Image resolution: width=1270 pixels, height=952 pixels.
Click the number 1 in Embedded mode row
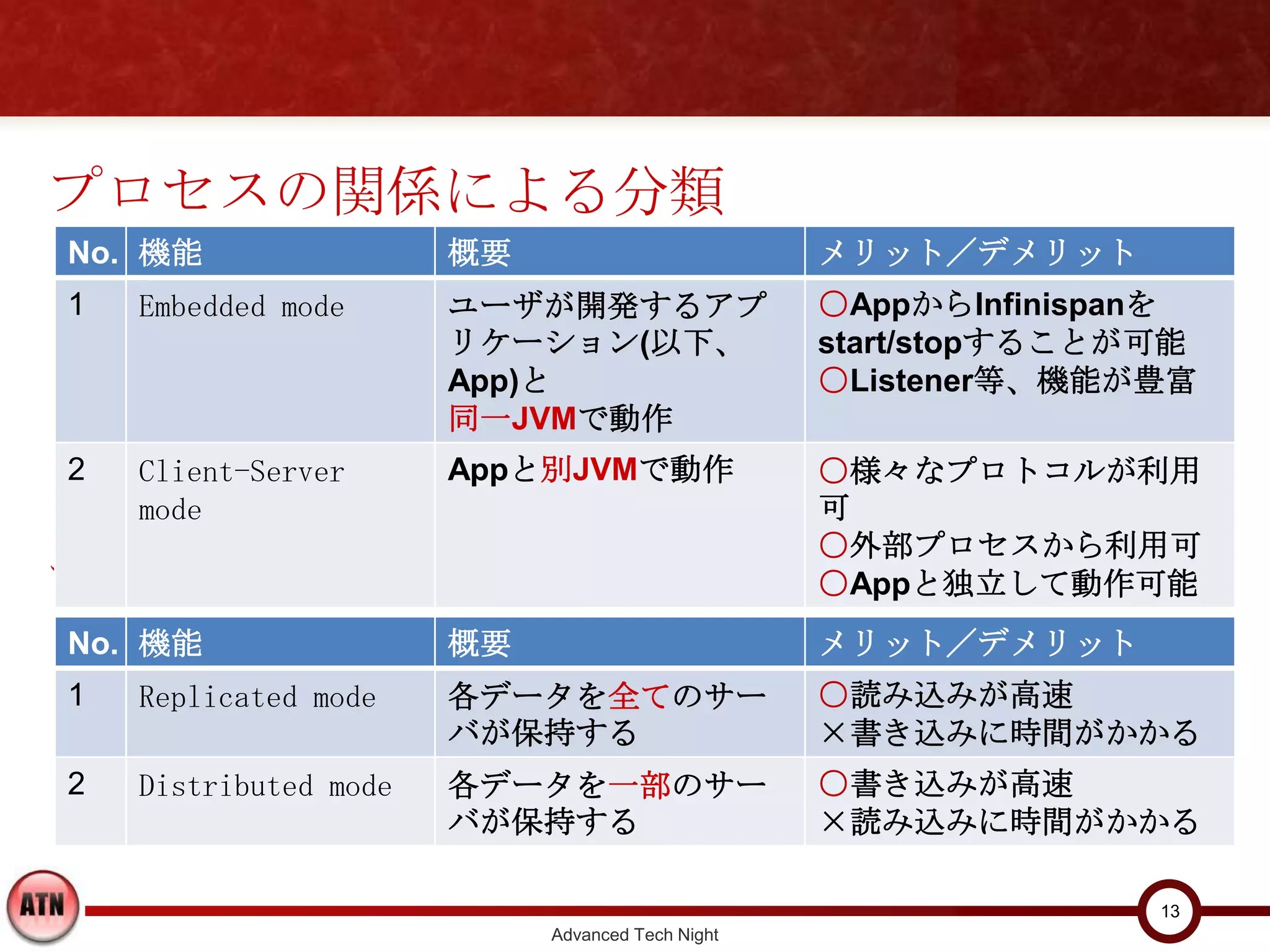pos(76,304)
